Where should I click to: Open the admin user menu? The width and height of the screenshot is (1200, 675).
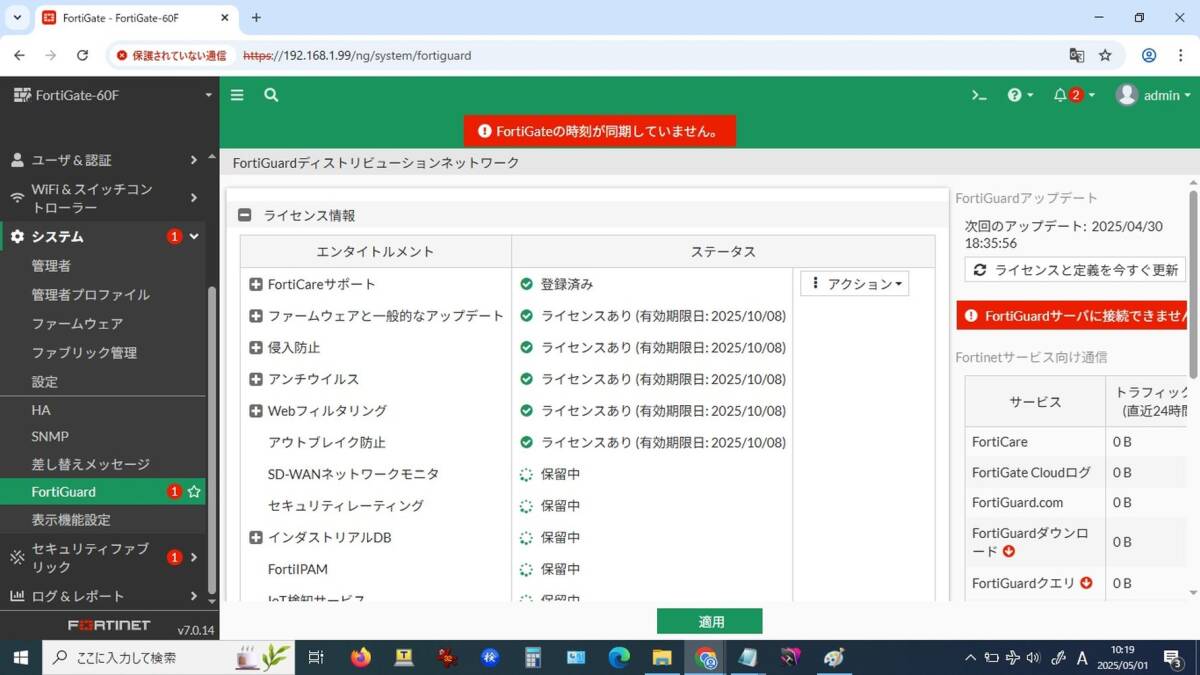(x=1153, y=95)
